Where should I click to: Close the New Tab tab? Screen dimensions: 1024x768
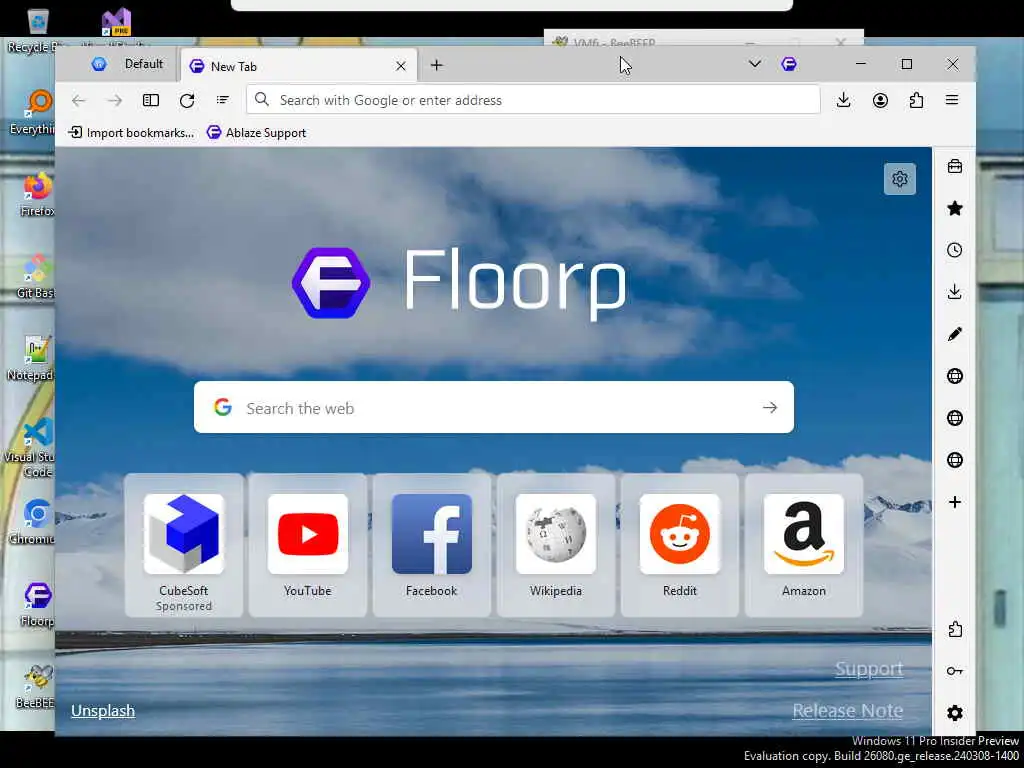(x=401, y=66)
